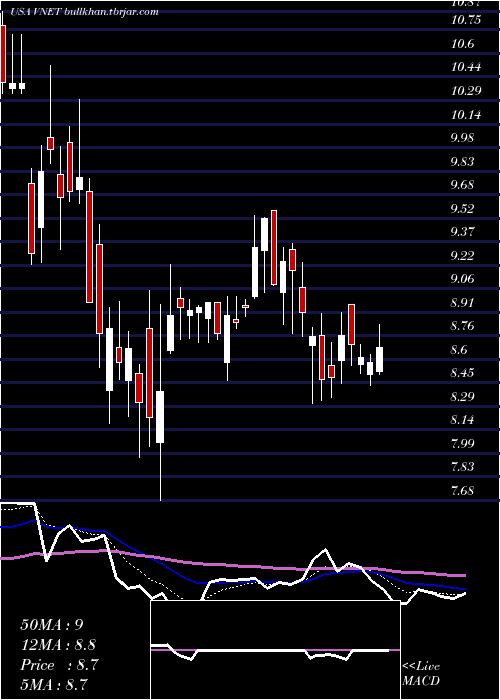The image size is (500, 700).
Task: Click the 10.29 price axis label
Action: [467, 91]
